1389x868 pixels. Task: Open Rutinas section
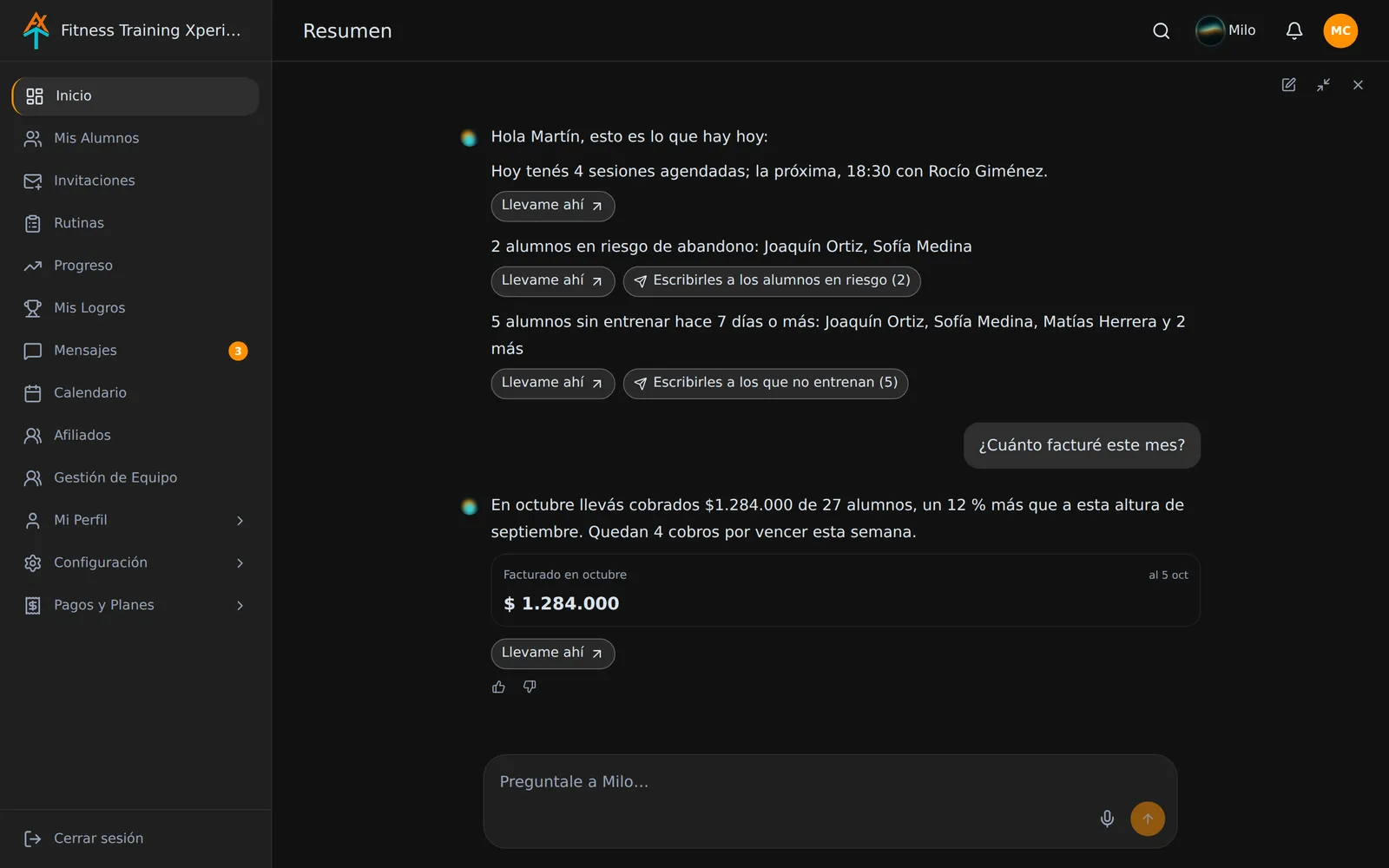(x=135, y=224)
